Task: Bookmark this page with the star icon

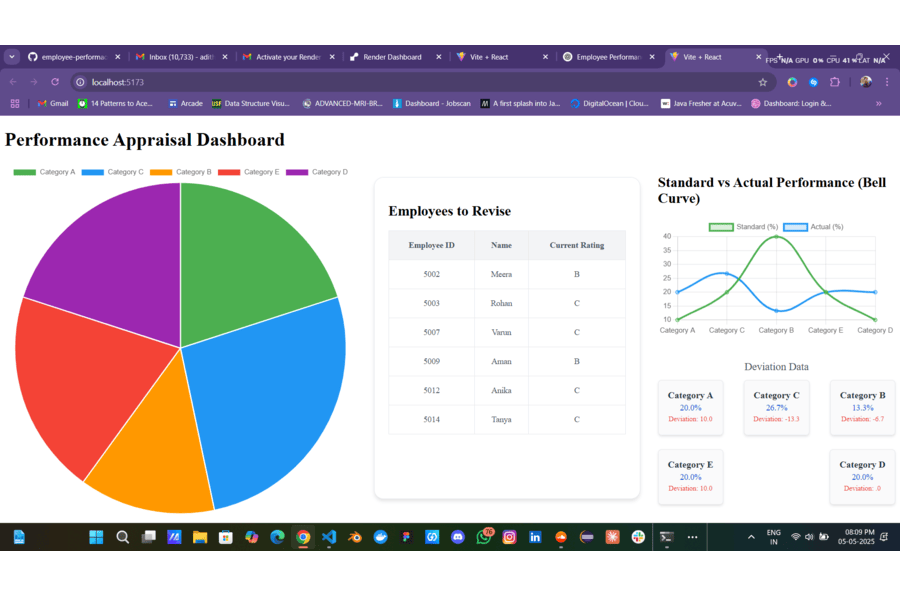Action: 763,82
